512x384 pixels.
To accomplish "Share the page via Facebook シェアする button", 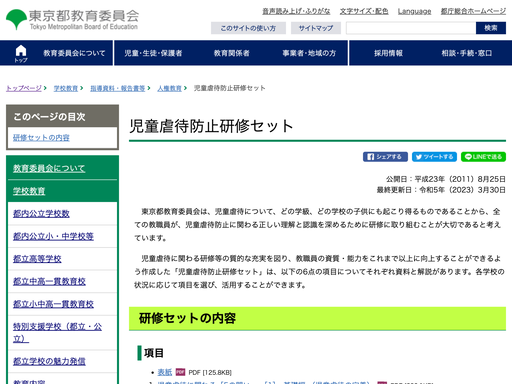I will [x=385, y=157].
